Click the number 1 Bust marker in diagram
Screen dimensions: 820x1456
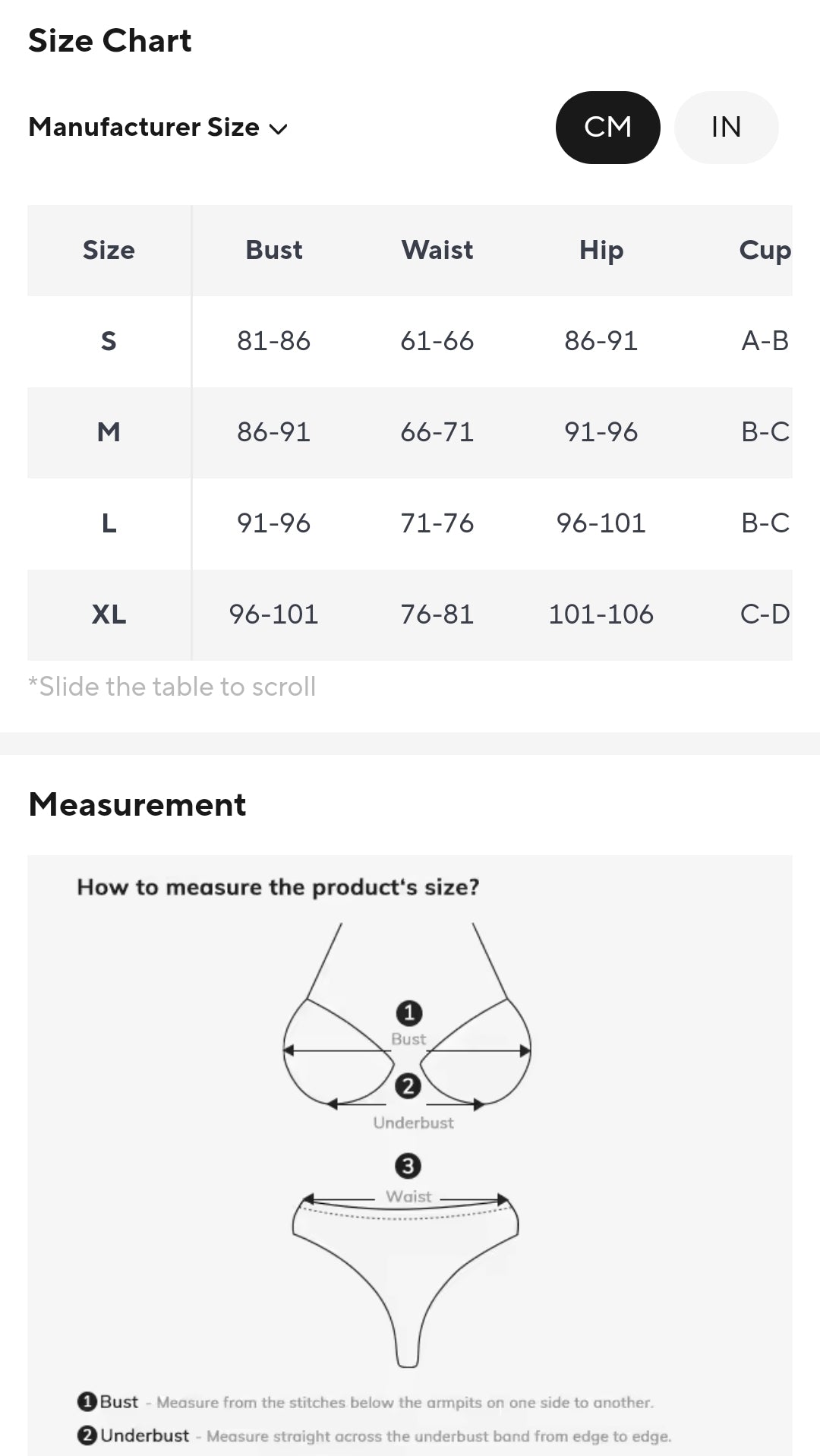(x=409, y=1012)
